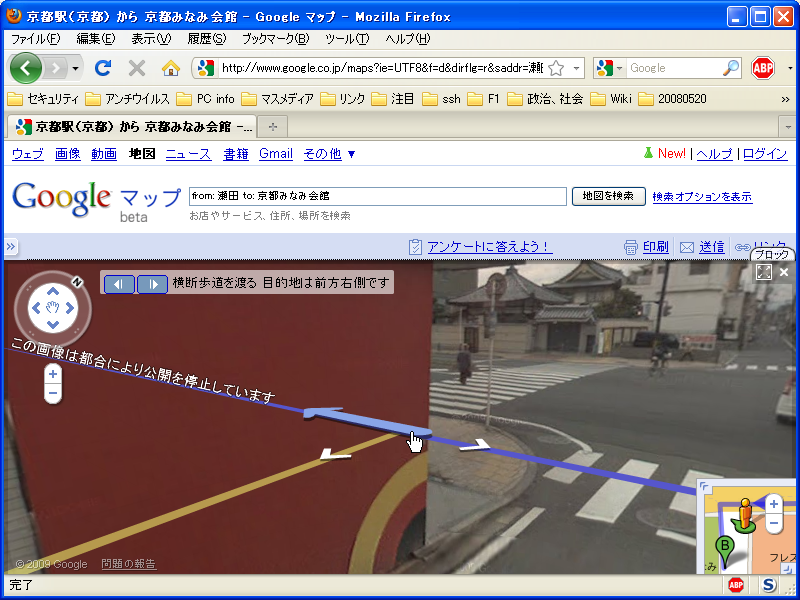Open the Adblock Plus dropdown arrow
This screenshot has width=800, height=600.
click(790, 68)
